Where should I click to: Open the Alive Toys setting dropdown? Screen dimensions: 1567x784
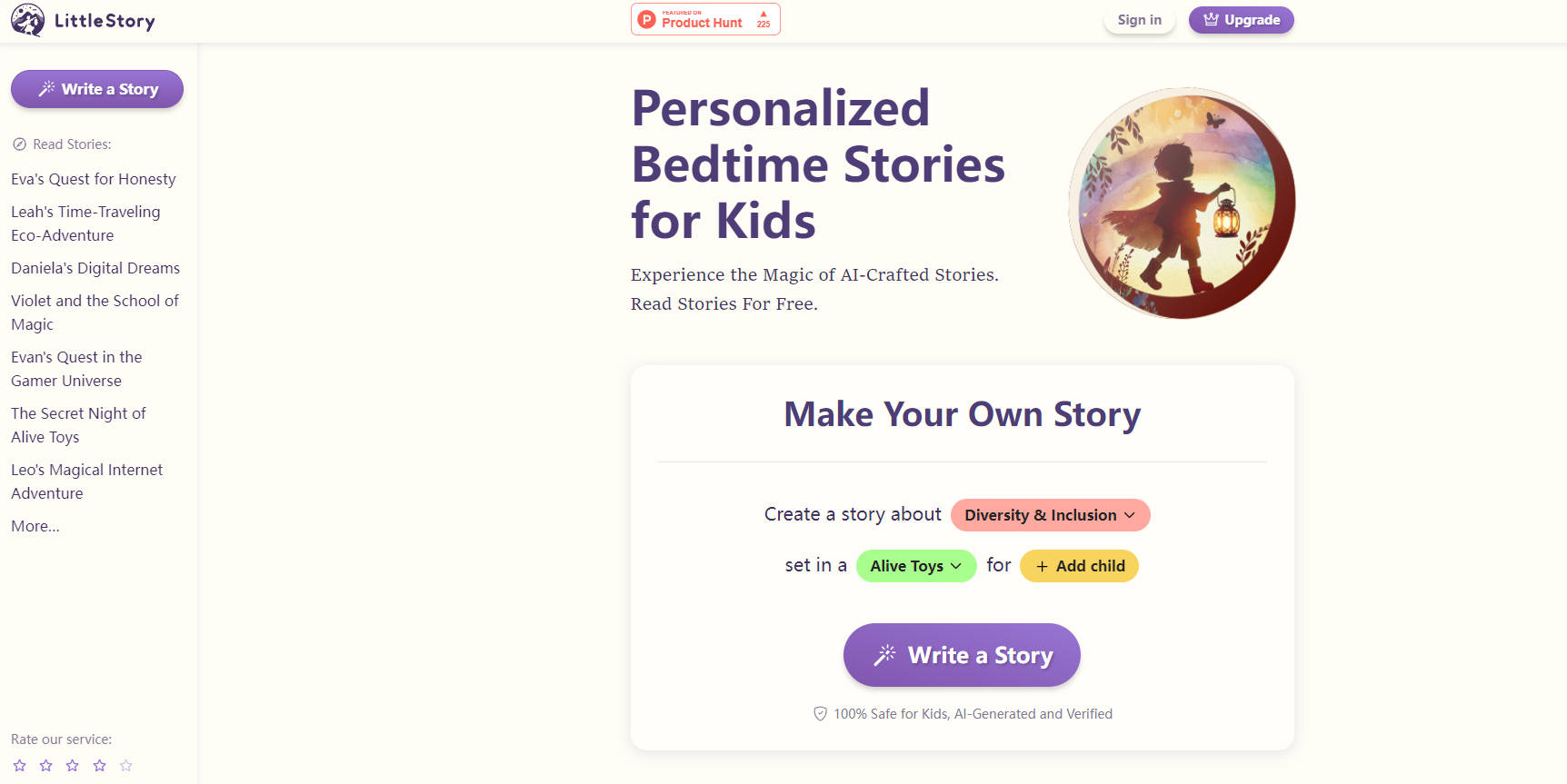point(915,565)
